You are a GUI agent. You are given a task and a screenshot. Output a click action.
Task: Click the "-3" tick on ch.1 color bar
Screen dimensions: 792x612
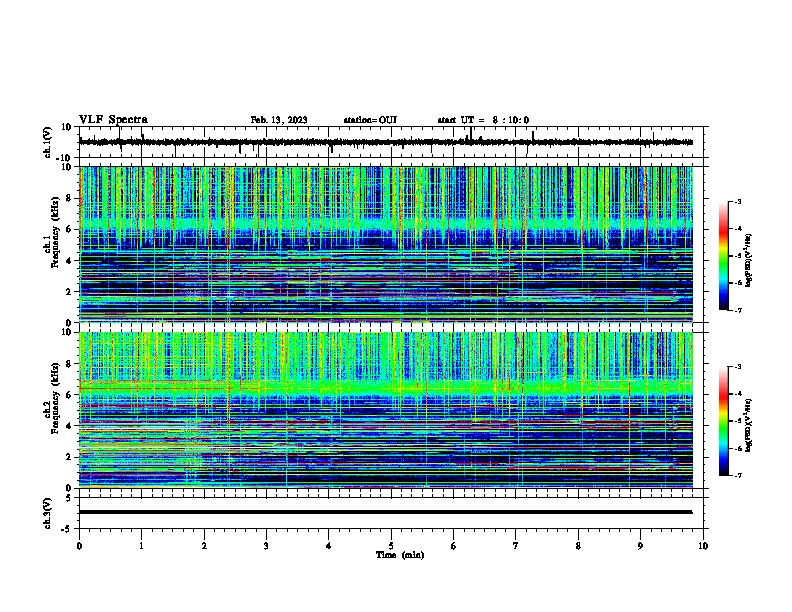[x=737, y=201]
